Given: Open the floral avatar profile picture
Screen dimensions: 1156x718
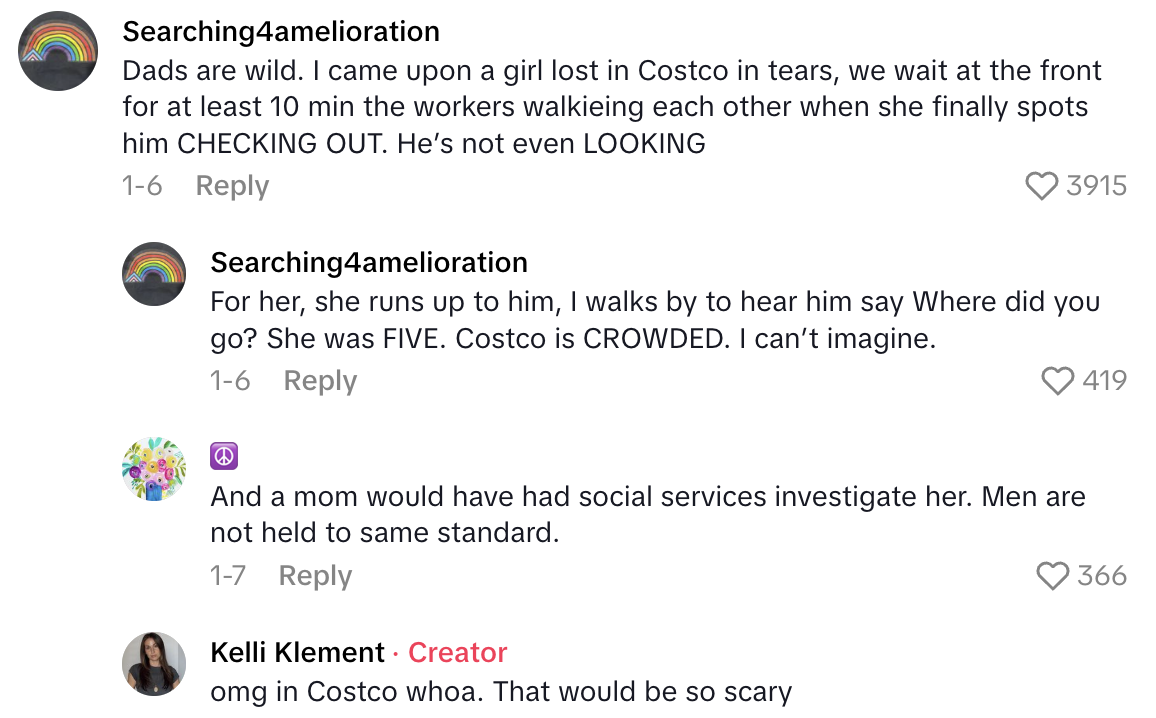Looking at the screenshot, I should pos(154,468).
